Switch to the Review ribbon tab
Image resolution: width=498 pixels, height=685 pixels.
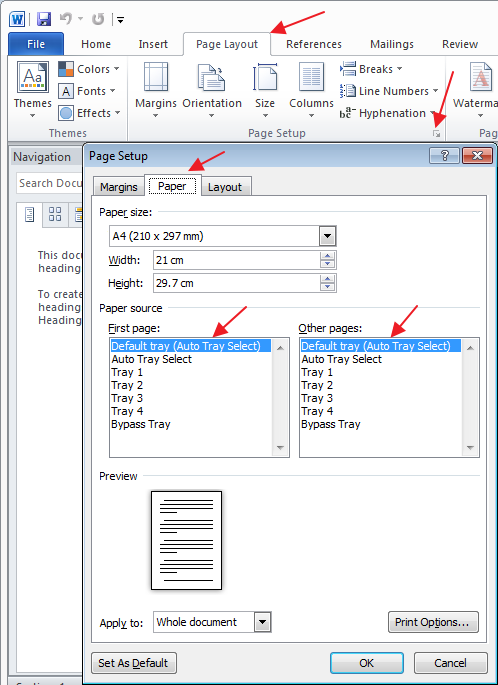[x=460, y=44]
